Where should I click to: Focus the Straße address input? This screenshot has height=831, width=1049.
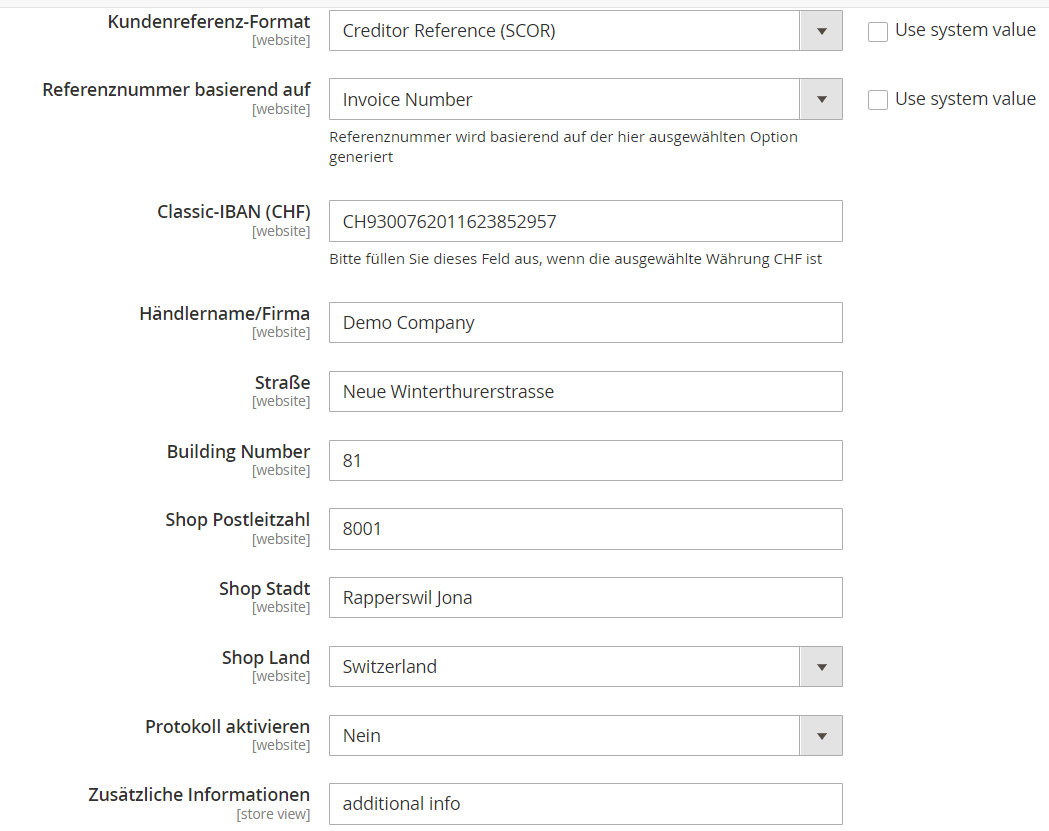585,391
